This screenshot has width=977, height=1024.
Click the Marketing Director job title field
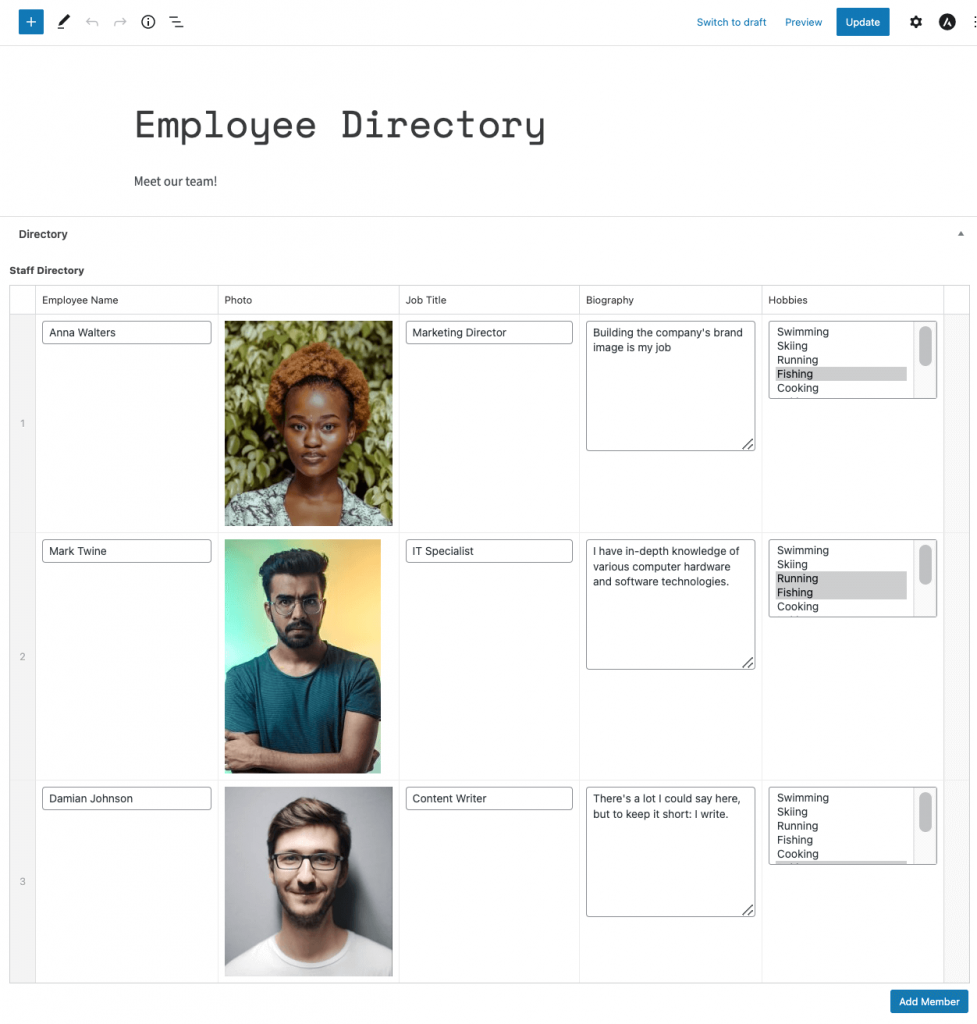(489, 332)
